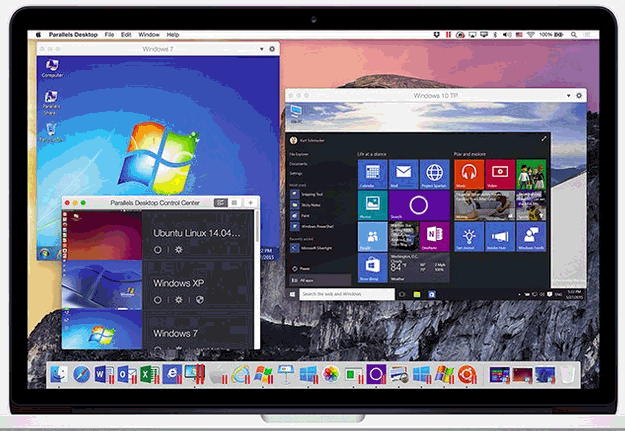
Task: Open the OneNote tile
Action: (434, 237)
